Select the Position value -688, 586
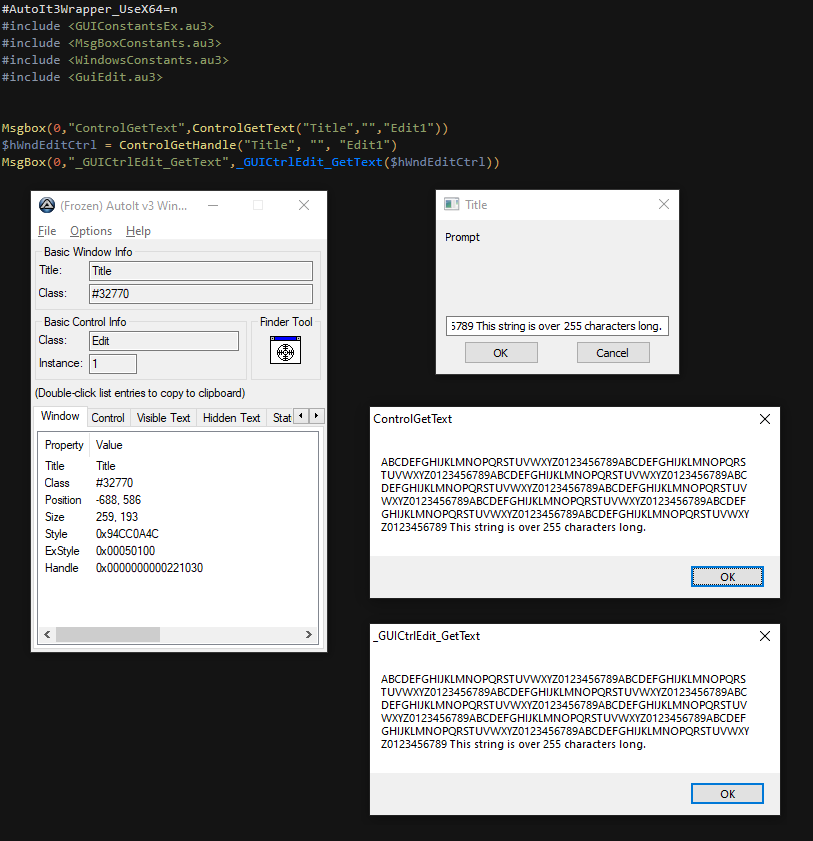Image resolution: width=813 pixels, height=841 pixels. [119, 500]
